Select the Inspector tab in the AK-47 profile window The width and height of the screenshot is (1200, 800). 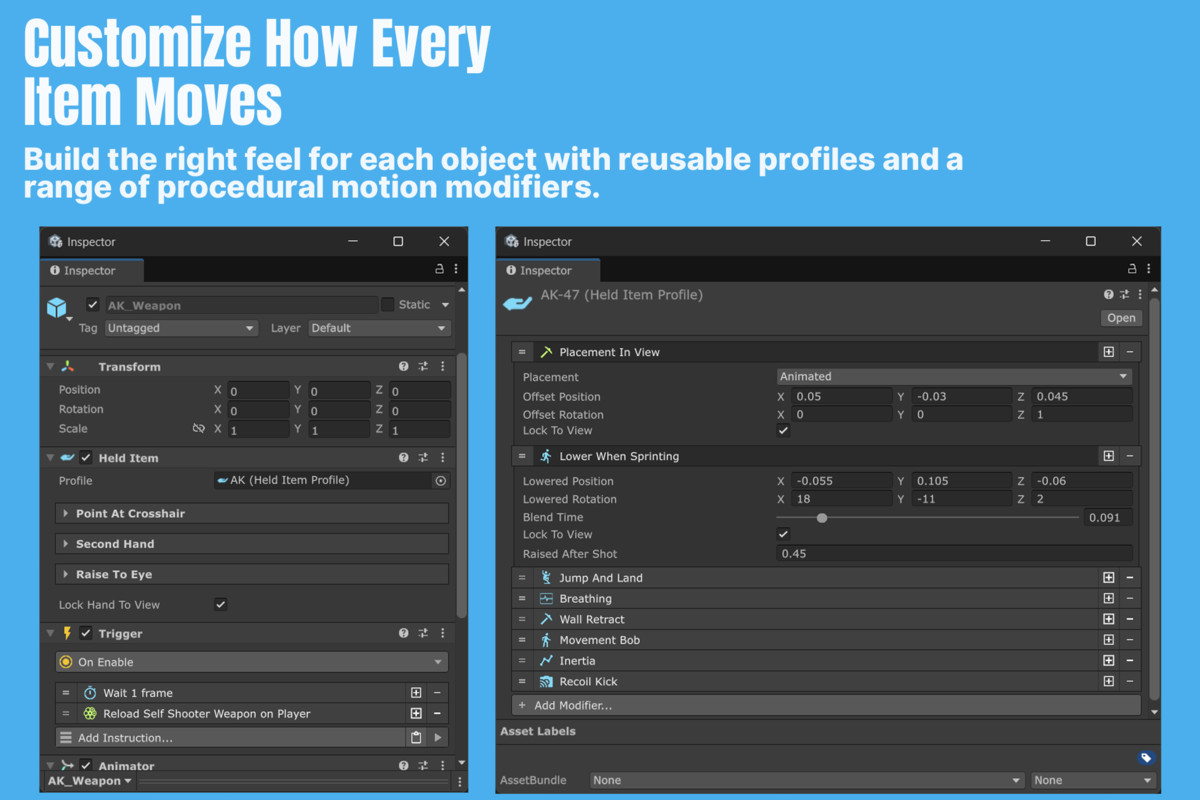click(548, 271)
